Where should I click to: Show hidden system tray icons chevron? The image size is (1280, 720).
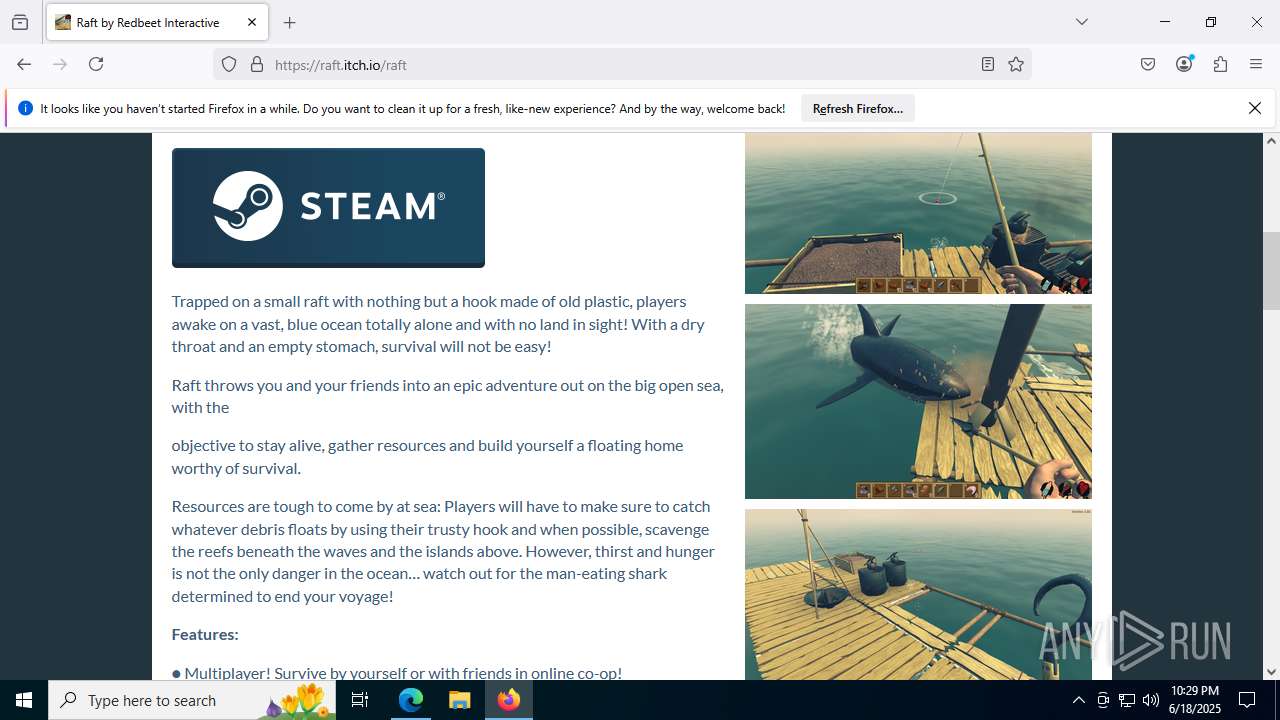click(1078, 700)
